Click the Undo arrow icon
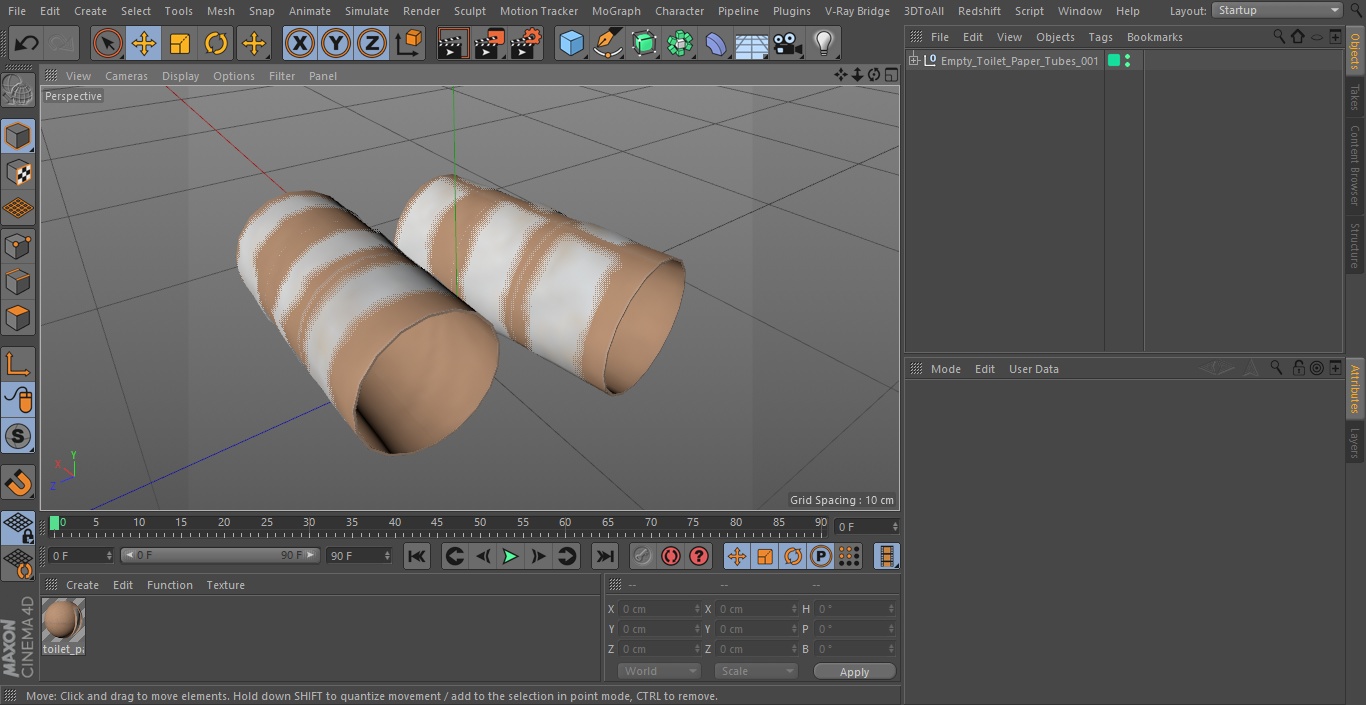This screenshot has width=1366, height=705. [26, 43]
